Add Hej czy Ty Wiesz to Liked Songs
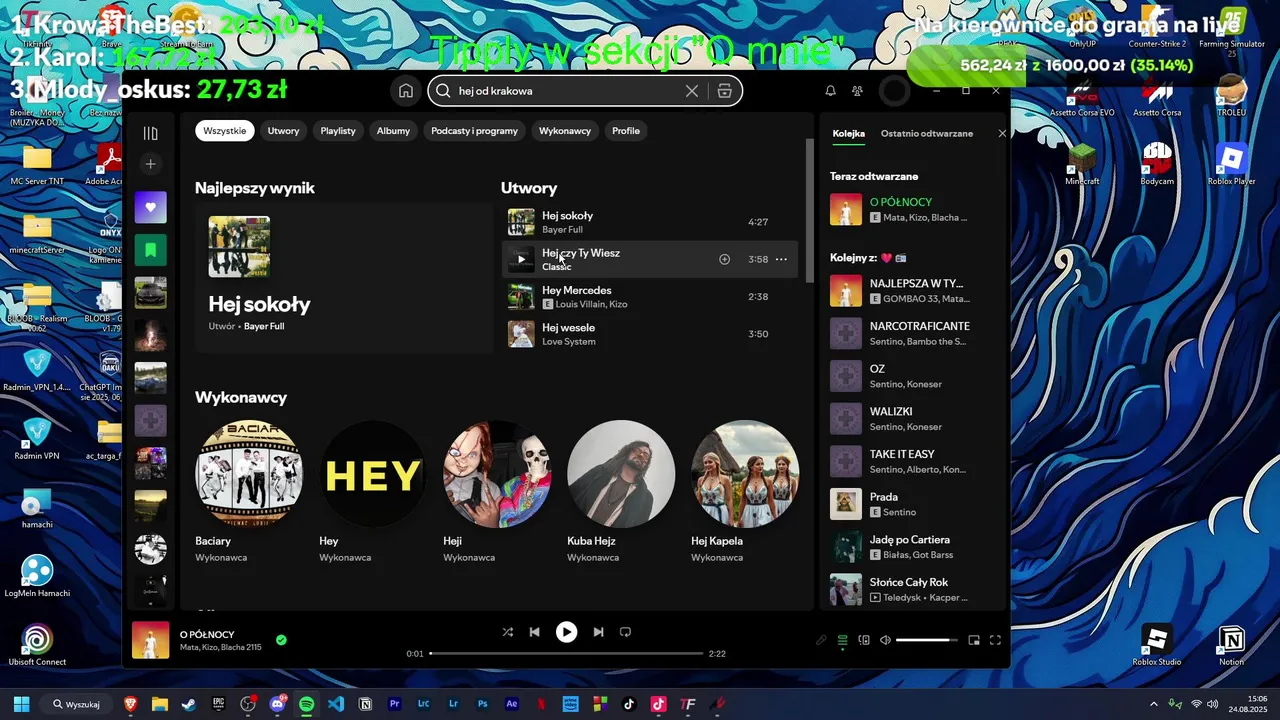Viewport: 1280px width, 720px height. point(725,259)
